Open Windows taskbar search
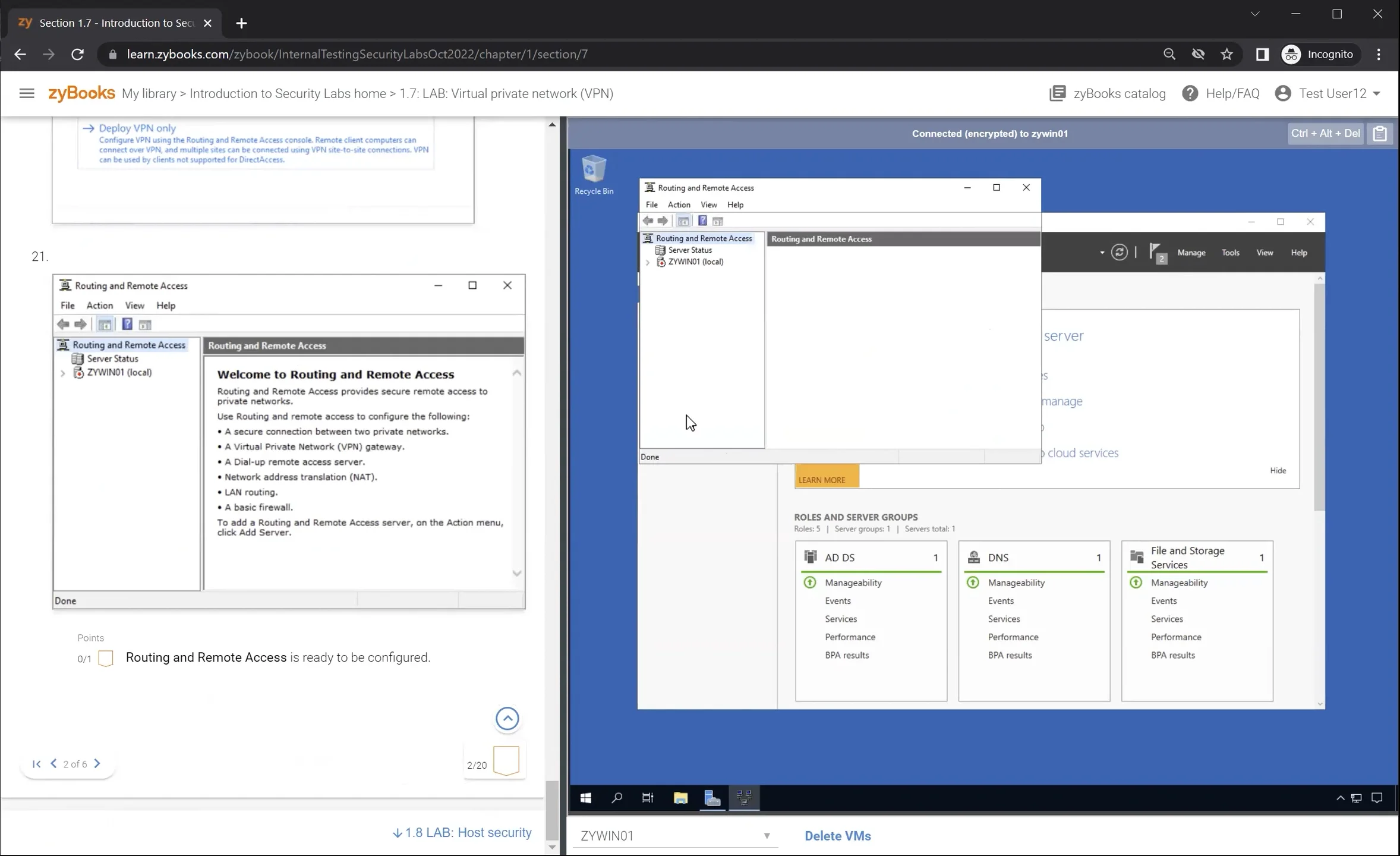This screenshot has width=1400, height=856. click(617, 798)
